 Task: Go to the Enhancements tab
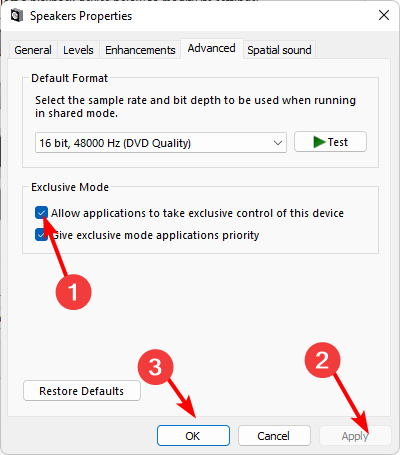[x=140, y=50]
